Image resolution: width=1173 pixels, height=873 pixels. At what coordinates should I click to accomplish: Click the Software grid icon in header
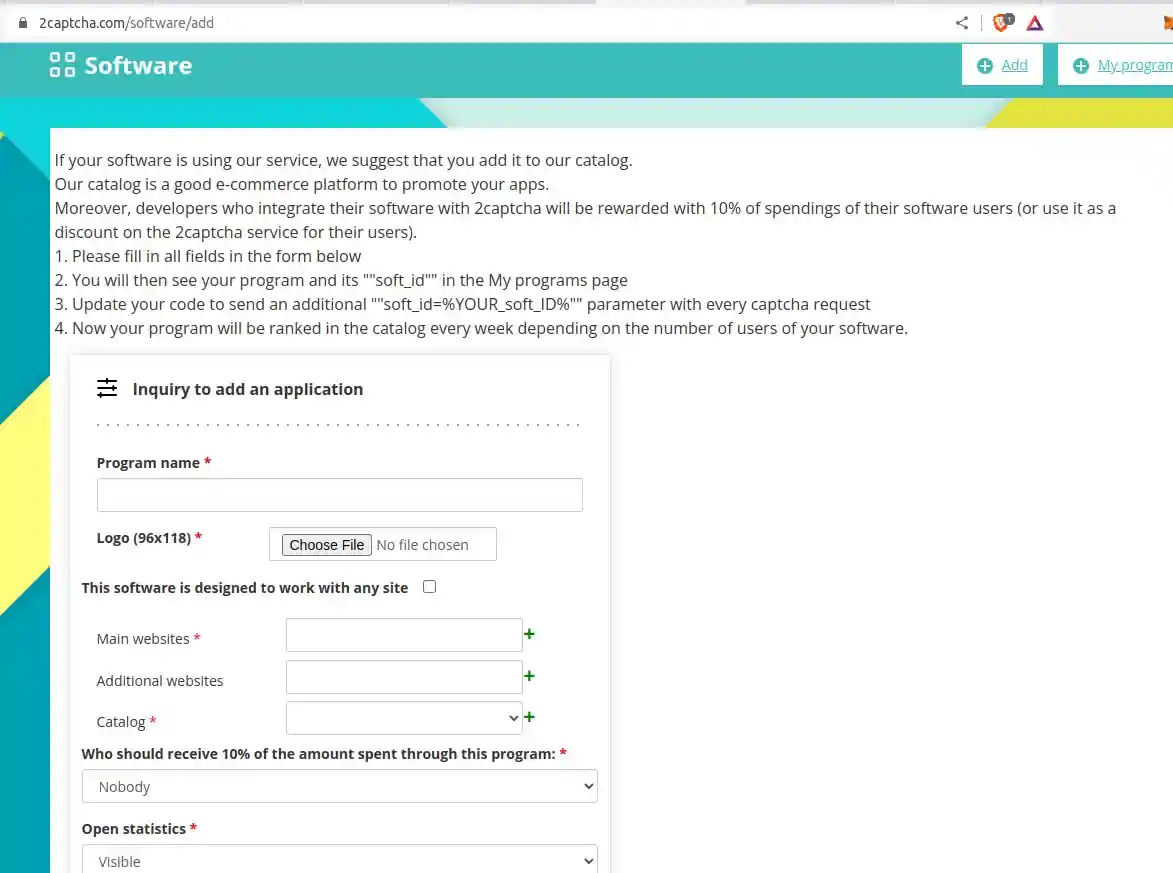(x=62, y=65)
